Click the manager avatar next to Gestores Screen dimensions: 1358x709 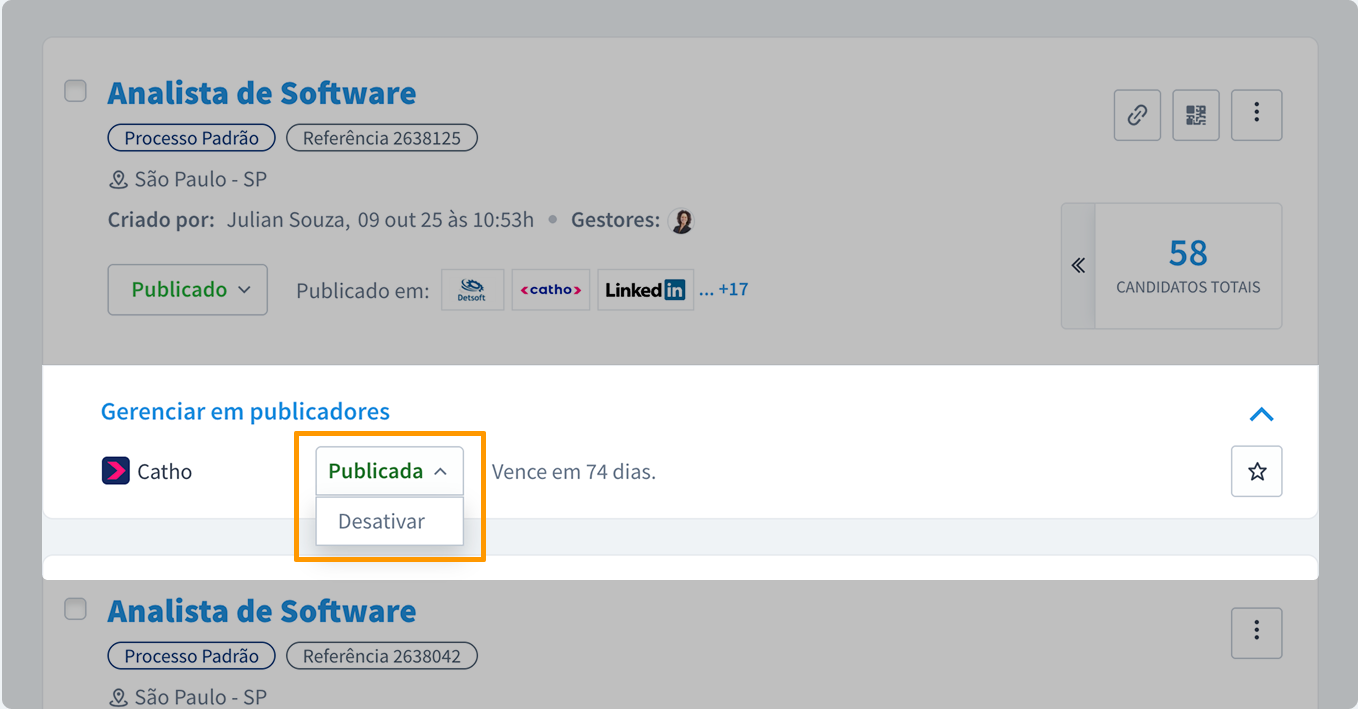[x=682, y=221]
